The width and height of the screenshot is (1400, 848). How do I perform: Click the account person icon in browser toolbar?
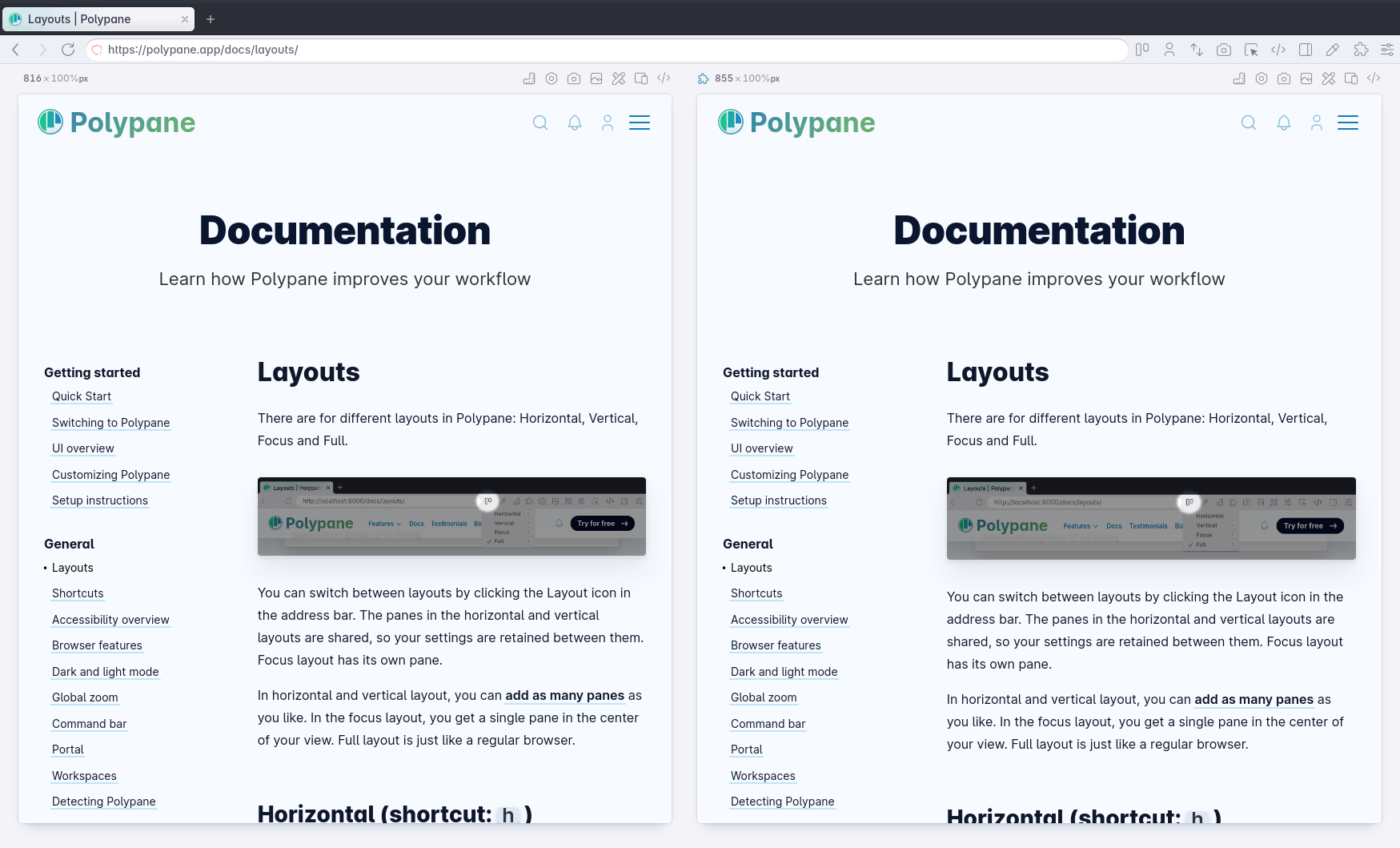(x=1169, y=50)
